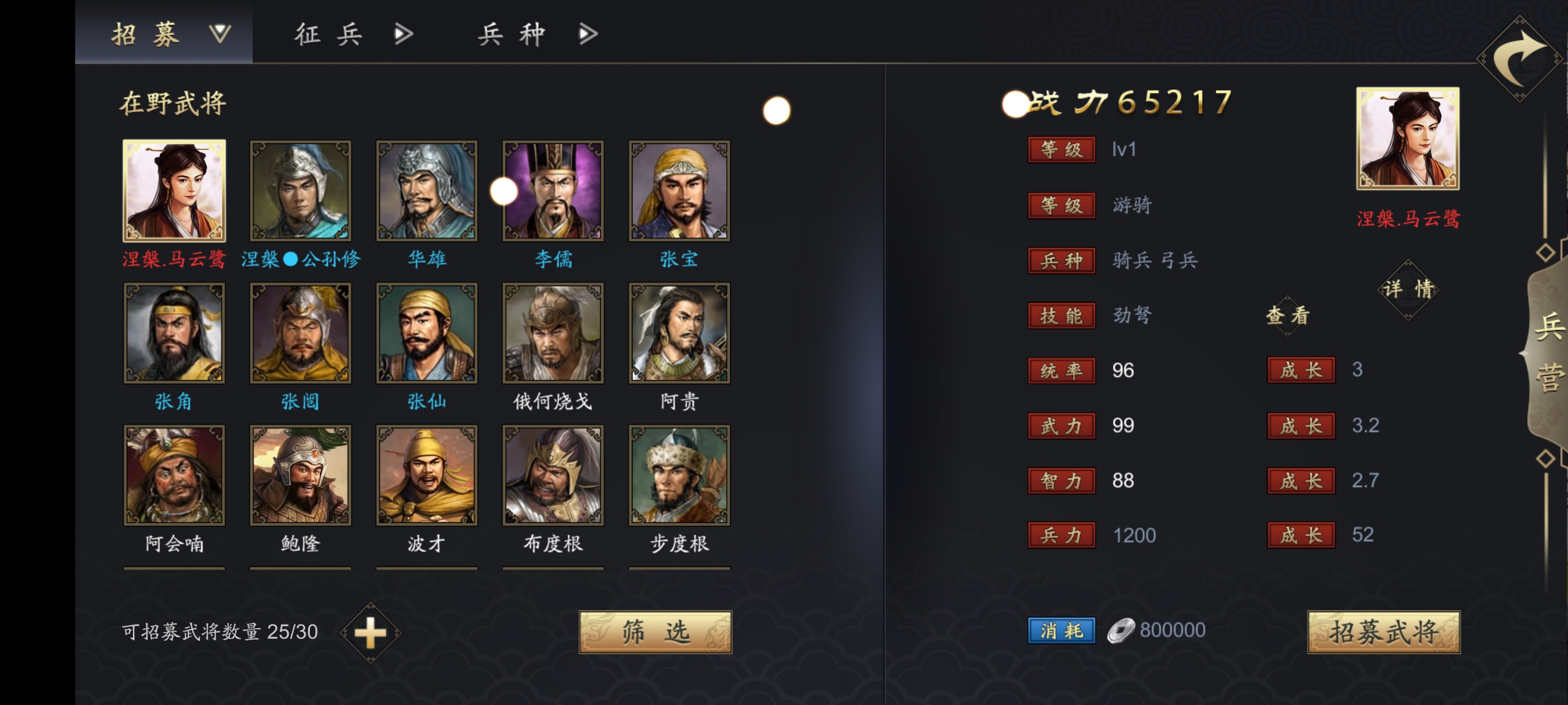Image resolution: width=1568 pixels, height=705 pixels.
Task: Click the 招募武将 recruit button
Action: [1384, 632]
